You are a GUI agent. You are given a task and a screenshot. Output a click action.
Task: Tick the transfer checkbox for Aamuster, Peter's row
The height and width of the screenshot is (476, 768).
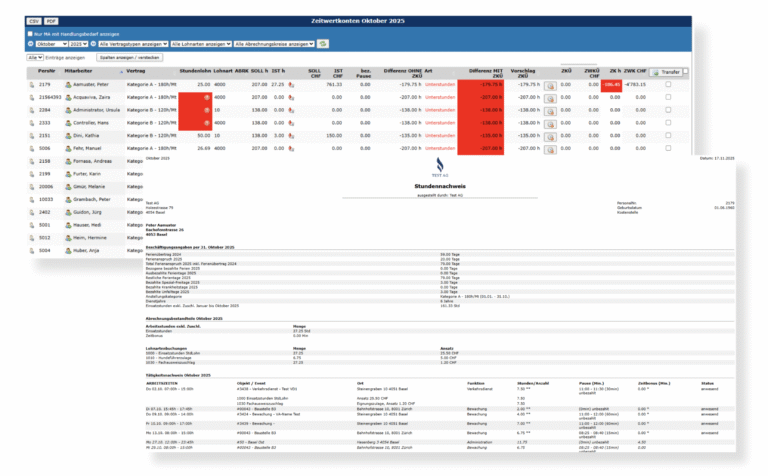tap(668, 86)
